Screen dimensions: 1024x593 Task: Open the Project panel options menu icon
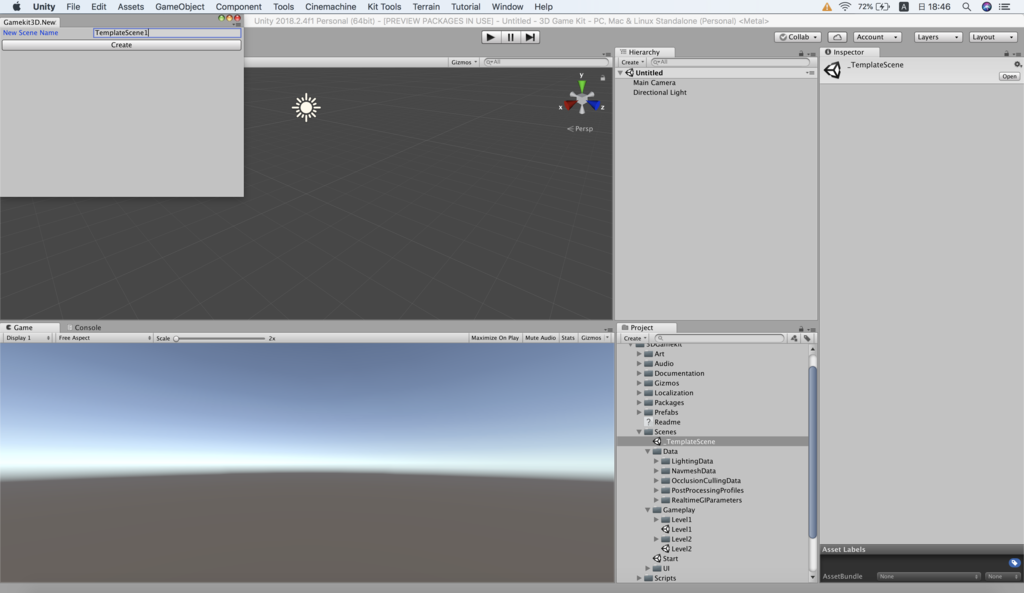pyautogui.click(x=811, y=329)
